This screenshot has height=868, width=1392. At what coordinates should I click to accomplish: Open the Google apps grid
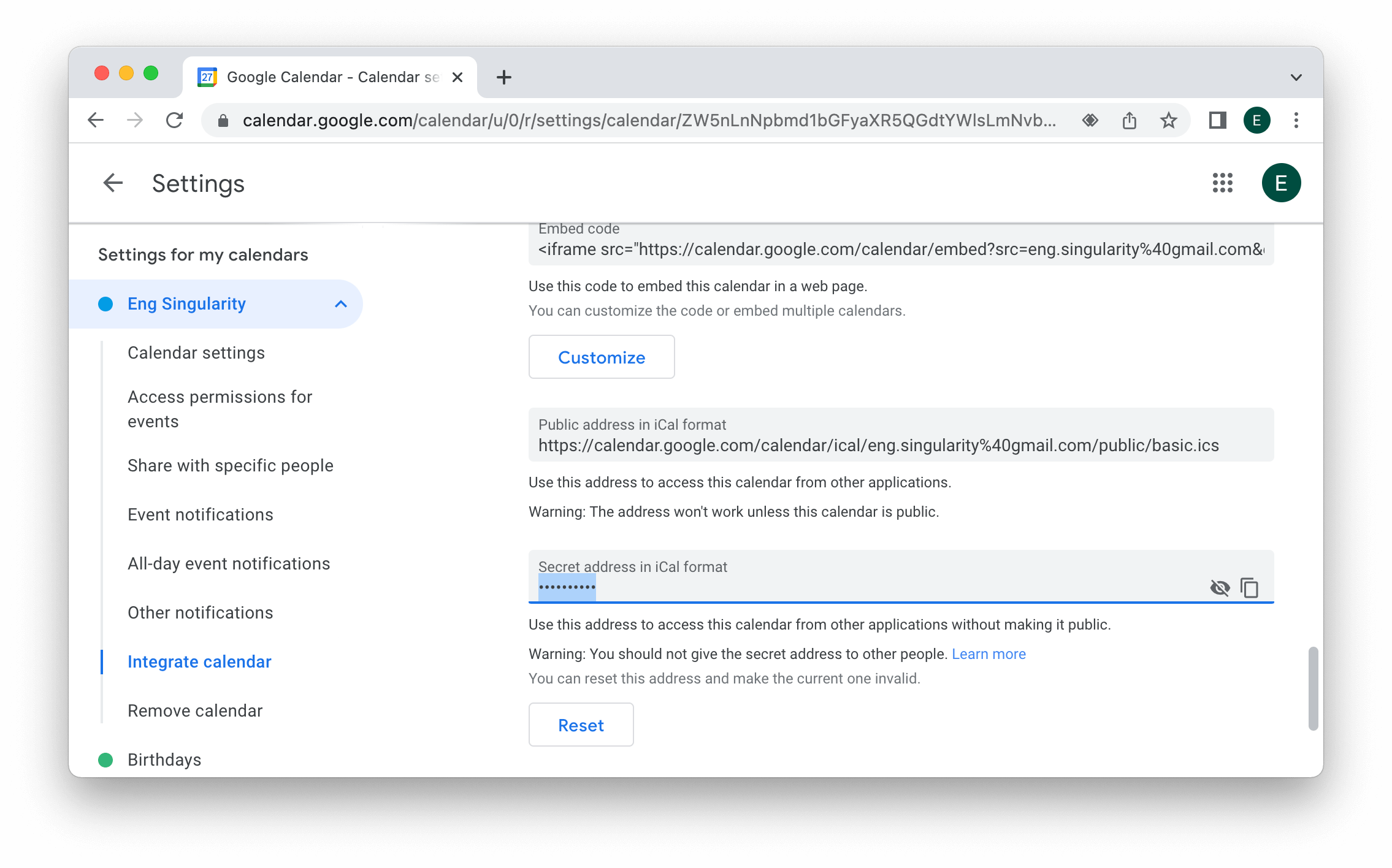1223,183
